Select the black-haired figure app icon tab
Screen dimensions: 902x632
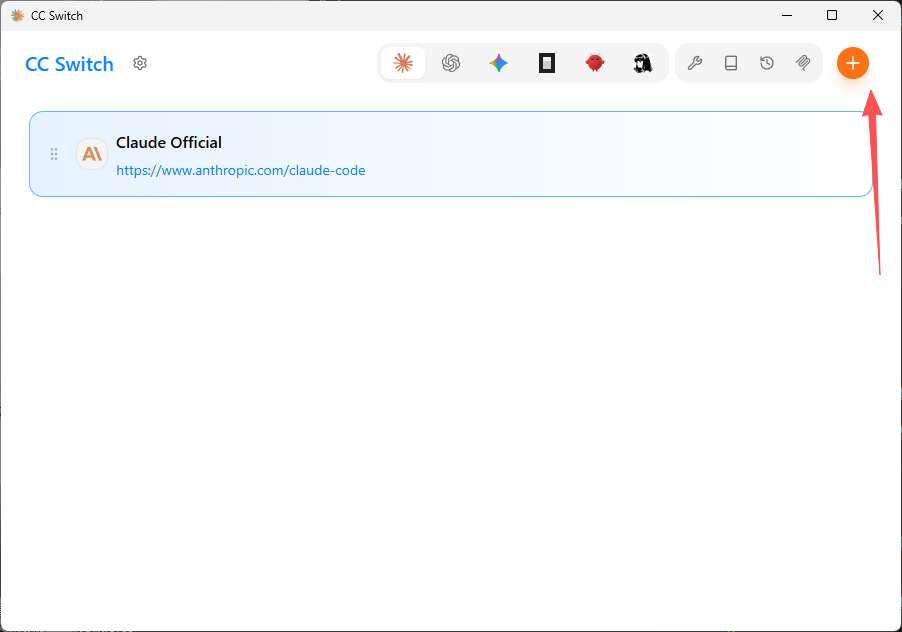(643, 63)
